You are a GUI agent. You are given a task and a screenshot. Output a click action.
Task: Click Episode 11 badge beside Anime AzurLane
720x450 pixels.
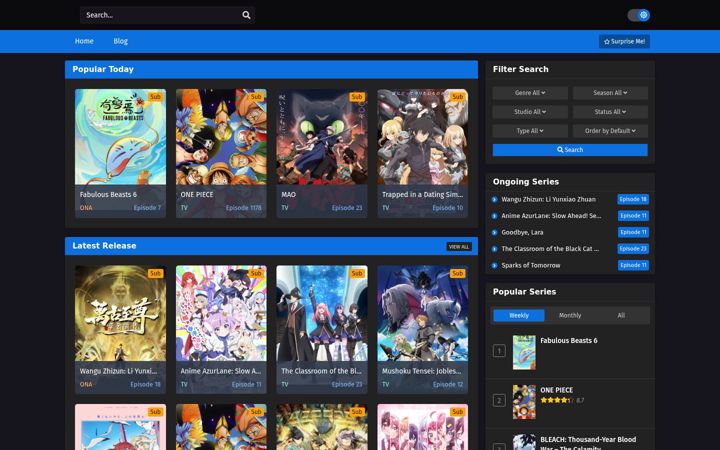pyautogui.click(x=633, y=216)
